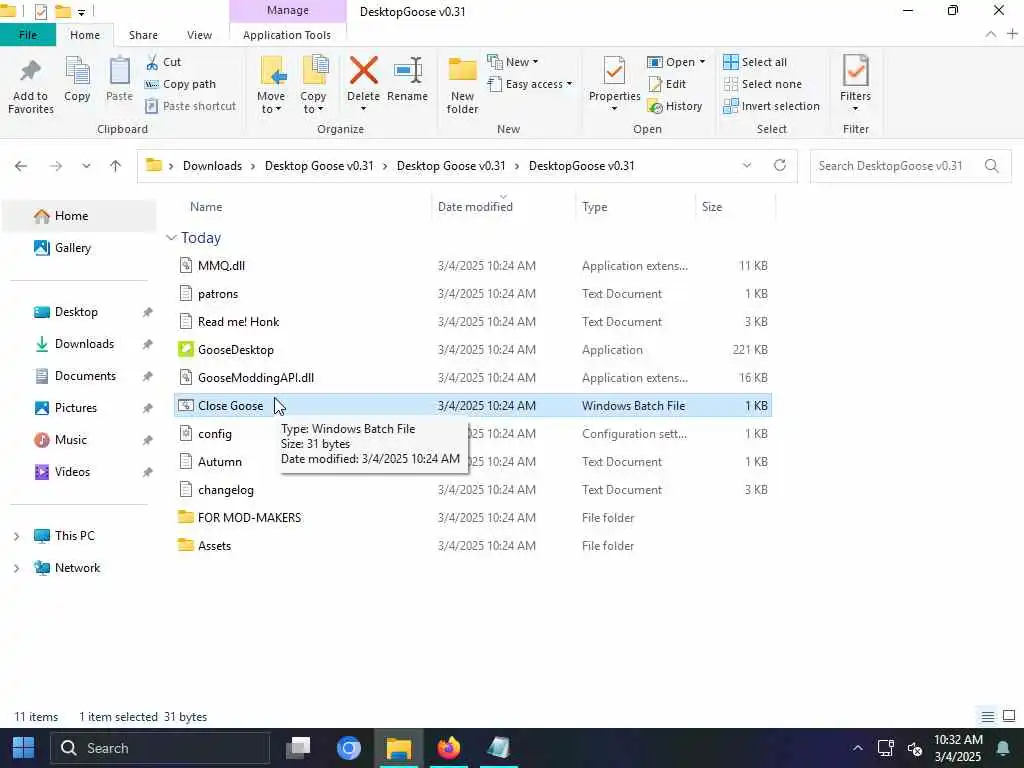Delete the selected file using red X

tap(363, 84)
